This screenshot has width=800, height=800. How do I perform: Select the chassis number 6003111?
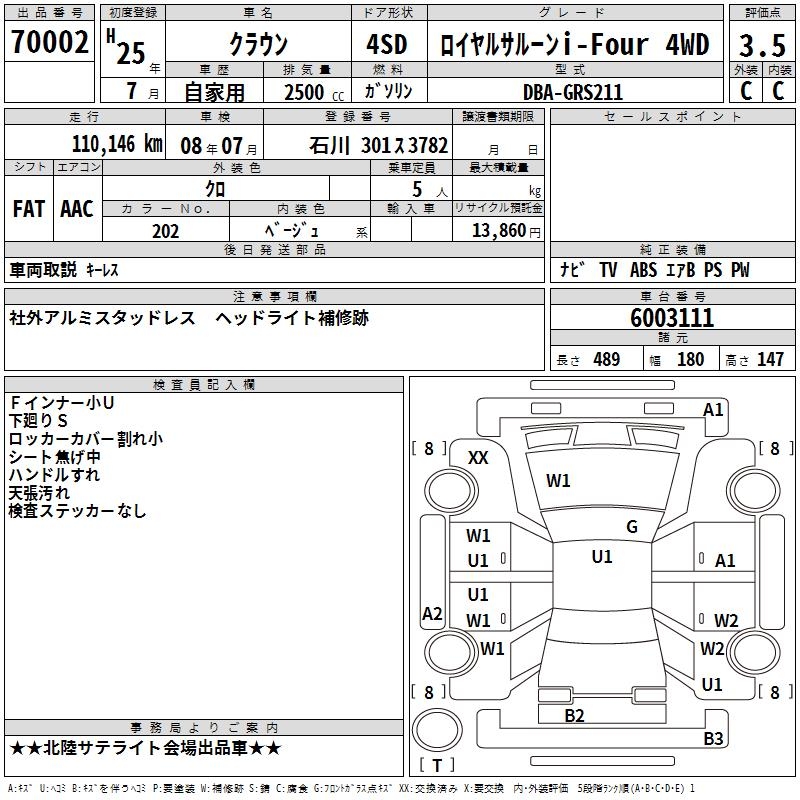tap(672, 318)
